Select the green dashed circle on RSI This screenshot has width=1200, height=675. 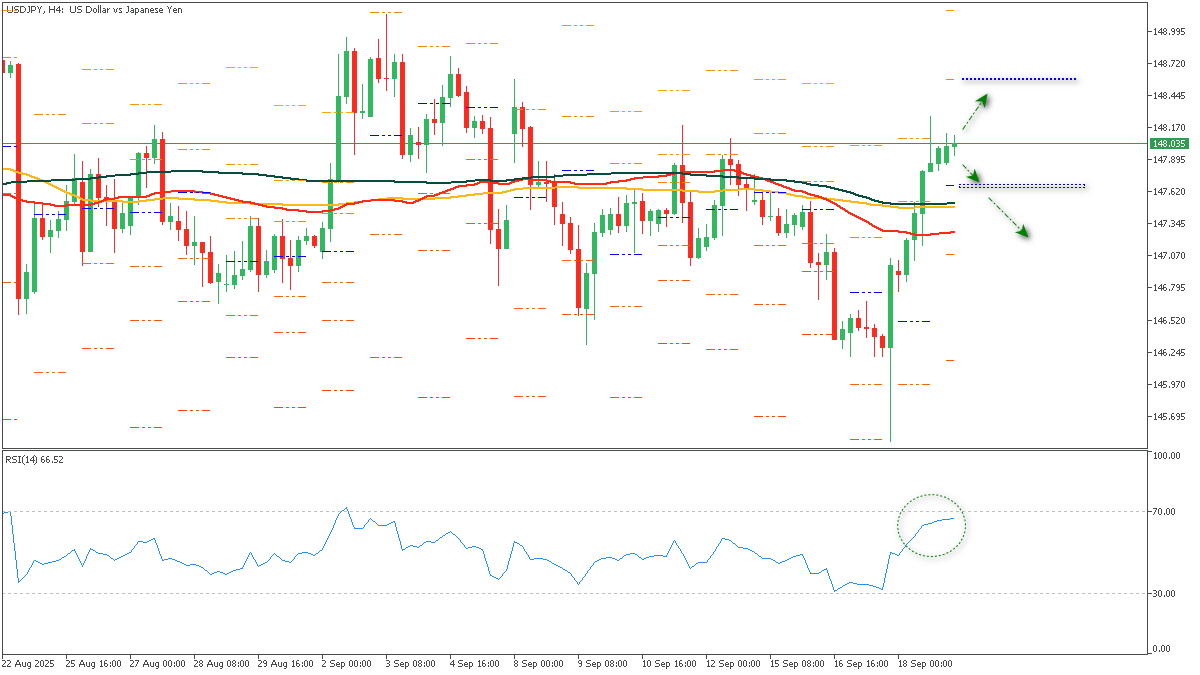coord(931,525)
